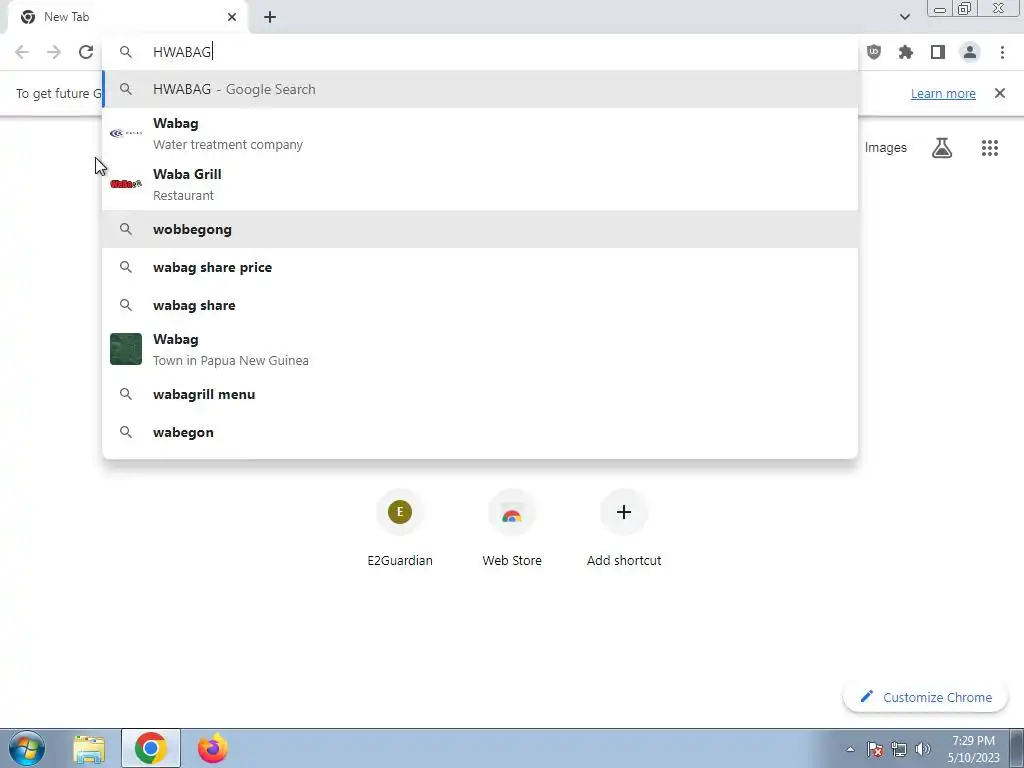The image size is (1024, 768).
Task: Pick the wabegon suggestion
Action: click(480, 432)
